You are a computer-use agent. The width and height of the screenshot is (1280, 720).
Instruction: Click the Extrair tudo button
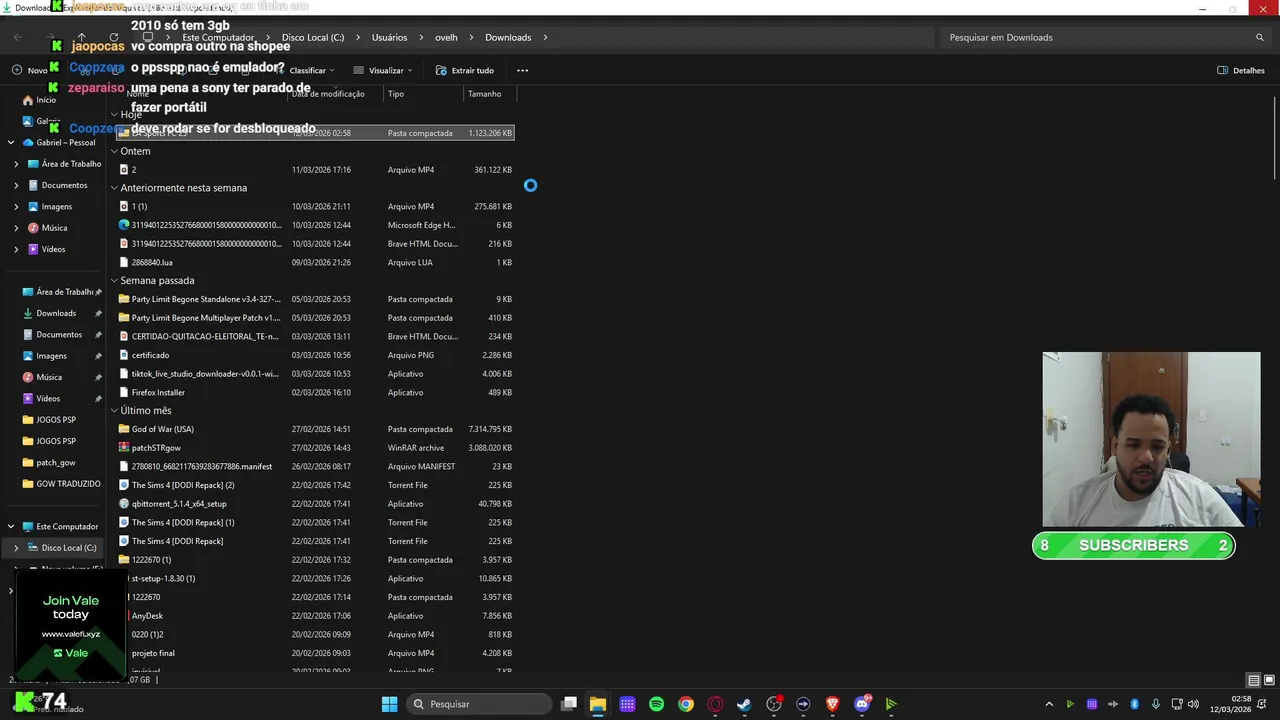(465, 70)
